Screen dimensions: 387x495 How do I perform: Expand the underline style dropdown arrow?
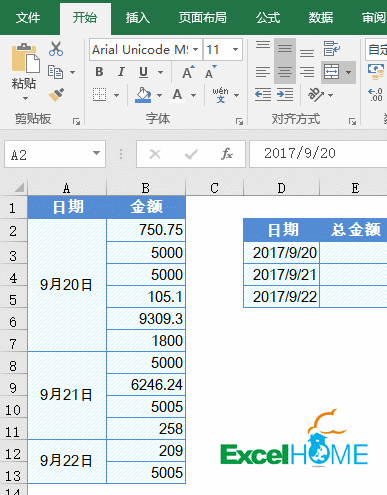click(160, 72)
